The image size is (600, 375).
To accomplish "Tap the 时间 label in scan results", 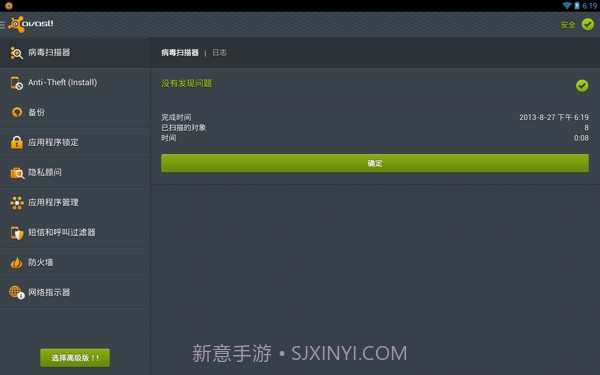I will click(169, 138).
